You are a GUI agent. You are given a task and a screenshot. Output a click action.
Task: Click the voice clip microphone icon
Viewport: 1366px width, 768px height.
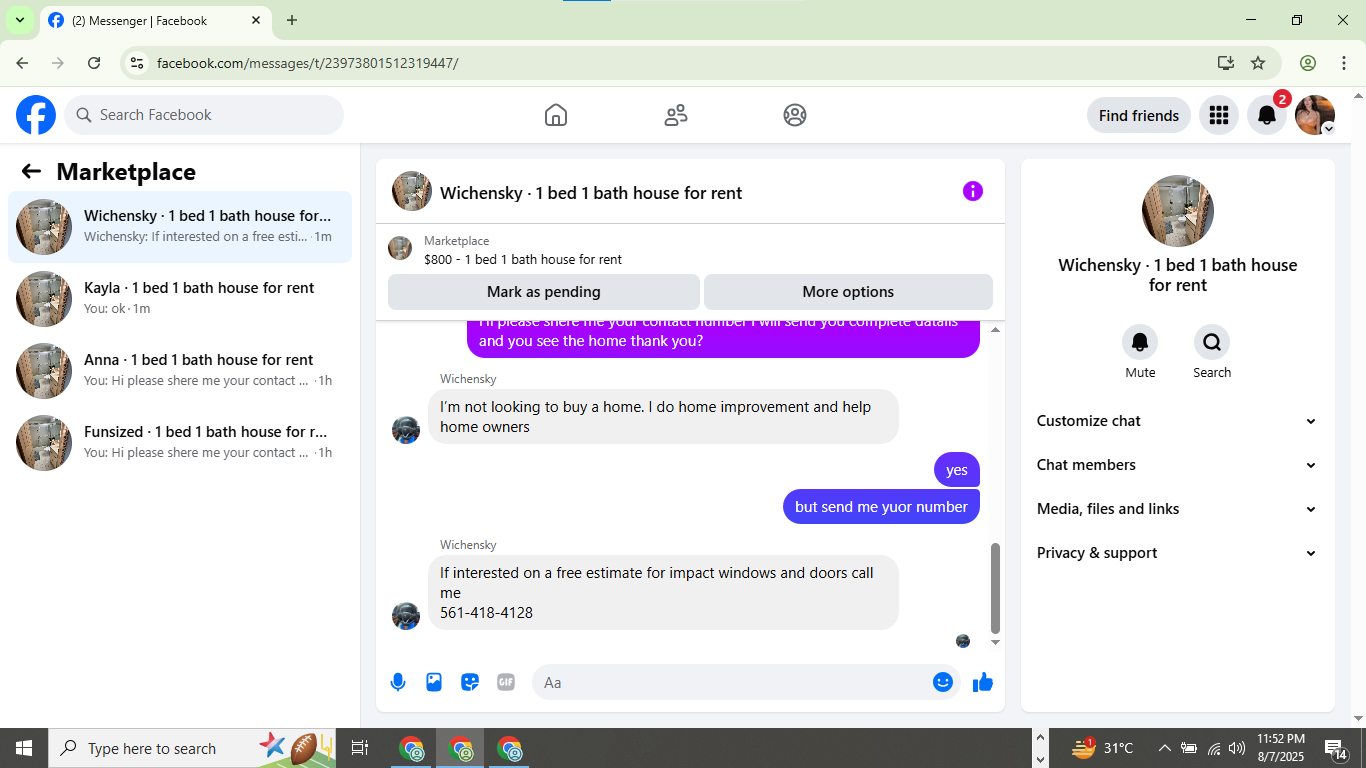398,682
